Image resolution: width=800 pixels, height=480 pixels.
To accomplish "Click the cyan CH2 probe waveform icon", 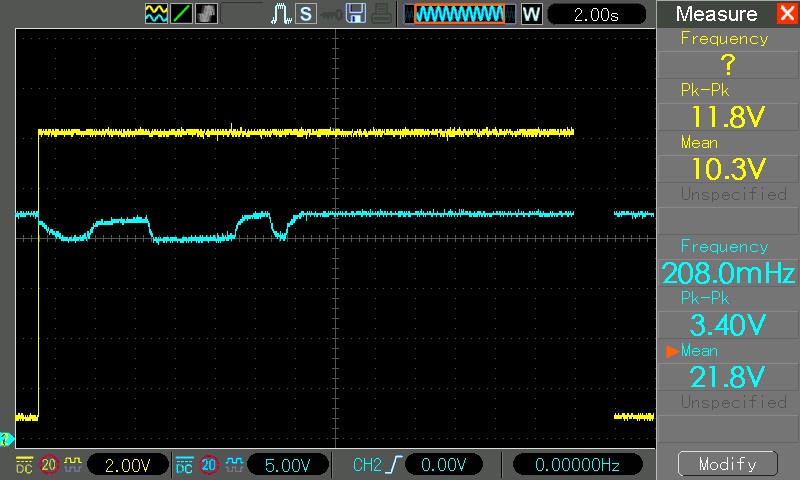I will tap(234, 464).
